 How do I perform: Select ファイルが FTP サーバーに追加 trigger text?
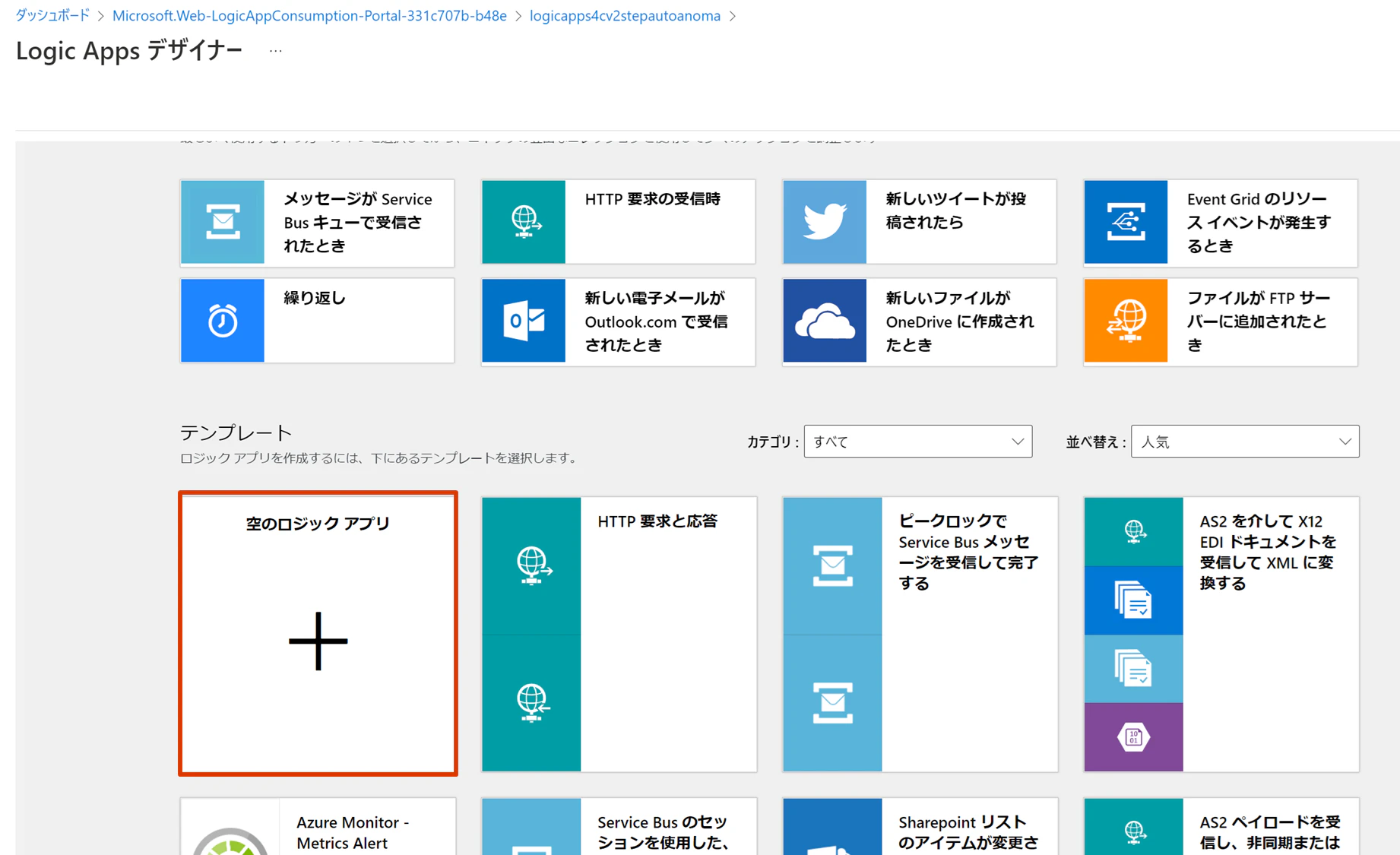click(x=1259, y=321)
